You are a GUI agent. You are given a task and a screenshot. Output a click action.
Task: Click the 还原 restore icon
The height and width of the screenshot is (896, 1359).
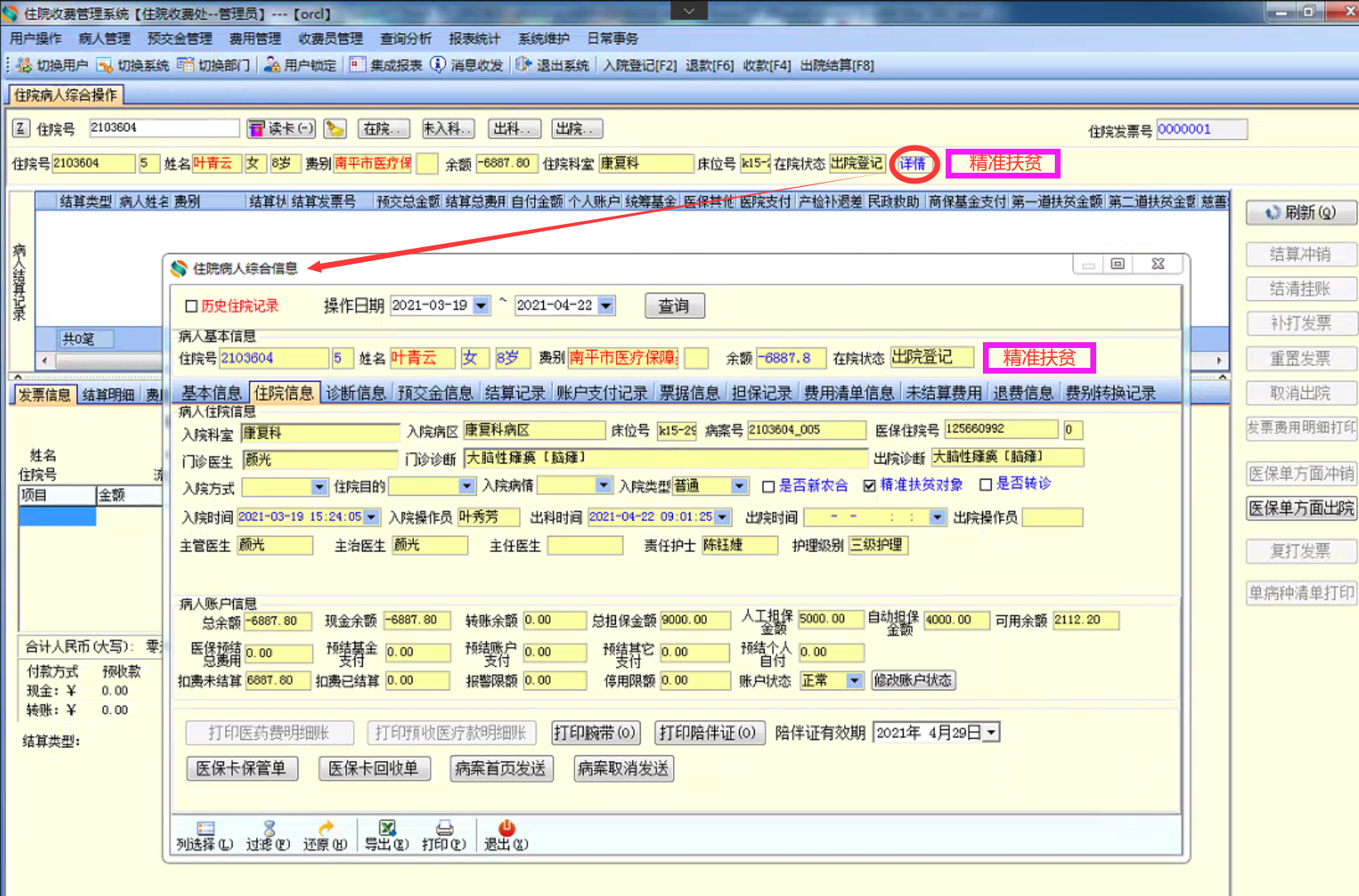326,828
